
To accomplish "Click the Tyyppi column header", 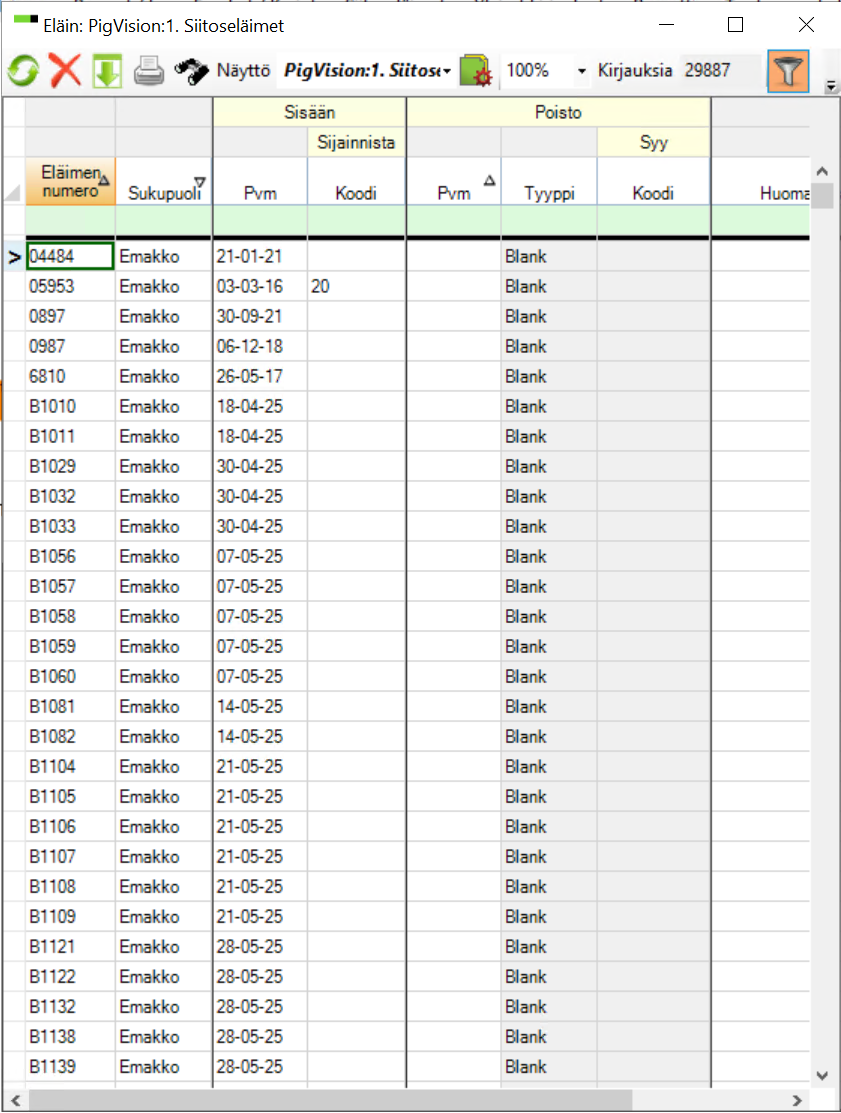I will (549, 182).
